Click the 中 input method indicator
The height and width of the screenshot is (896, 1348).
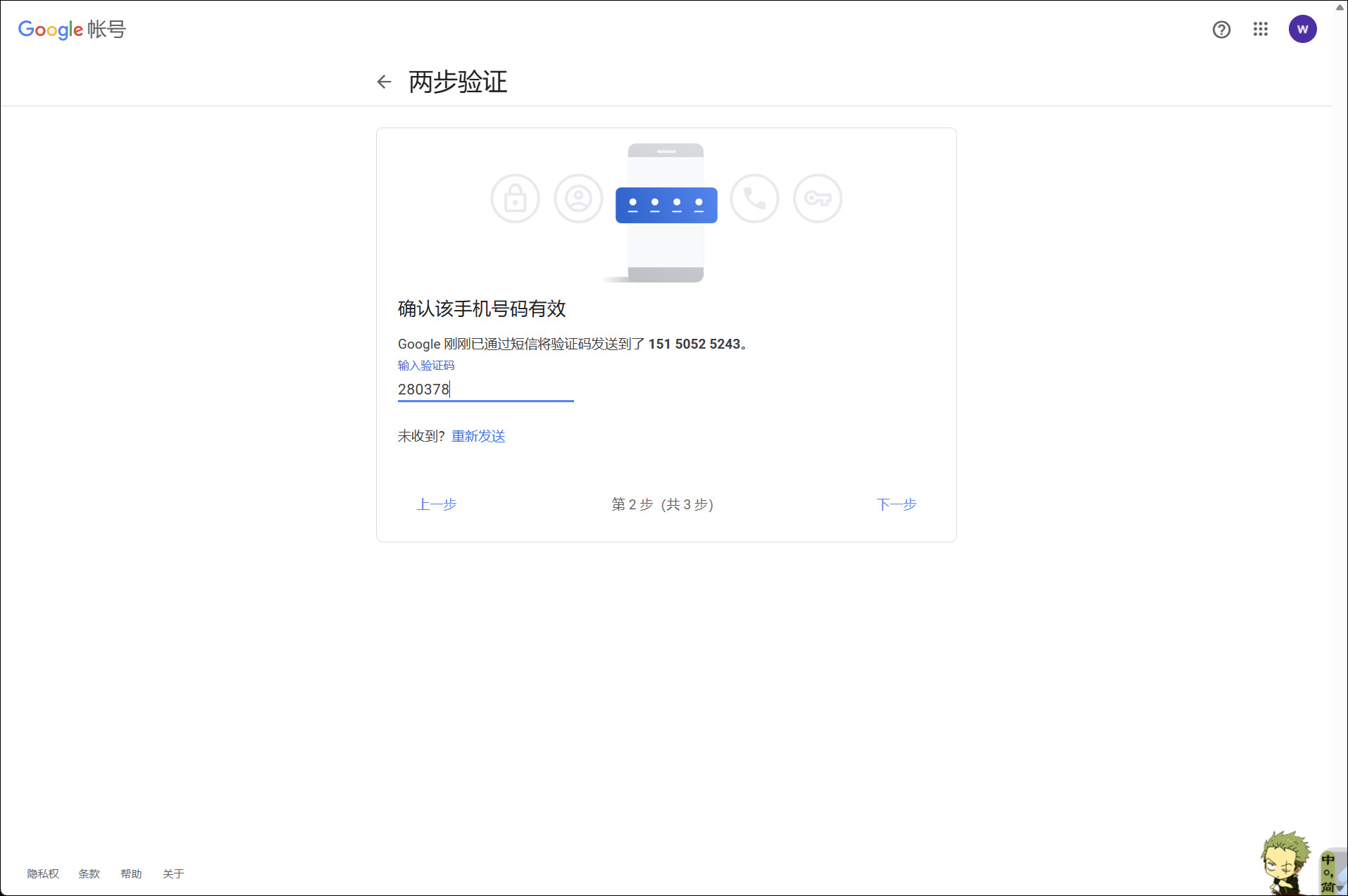(x=1328, y=860)
